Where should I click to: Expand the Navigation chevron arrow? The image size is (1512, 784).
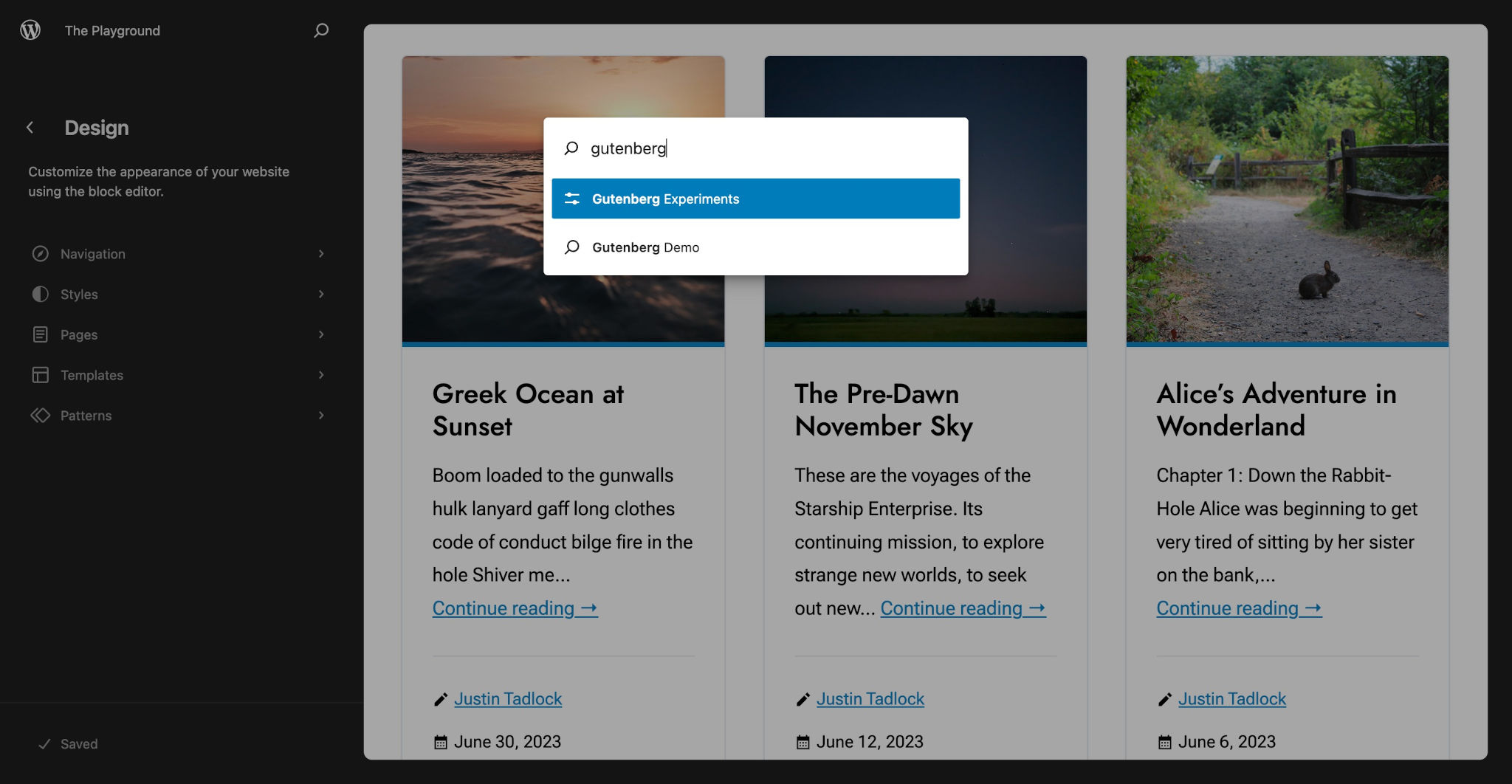pyautogui.click(x=321, y=254)
